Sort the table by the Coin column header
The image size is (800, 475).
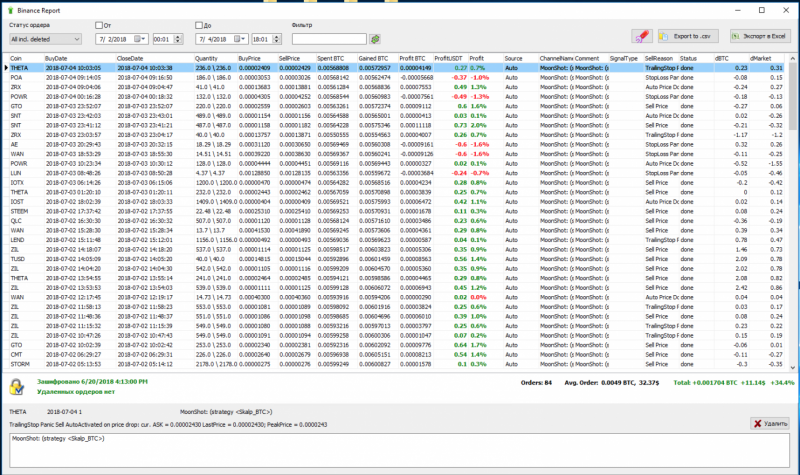24,59
